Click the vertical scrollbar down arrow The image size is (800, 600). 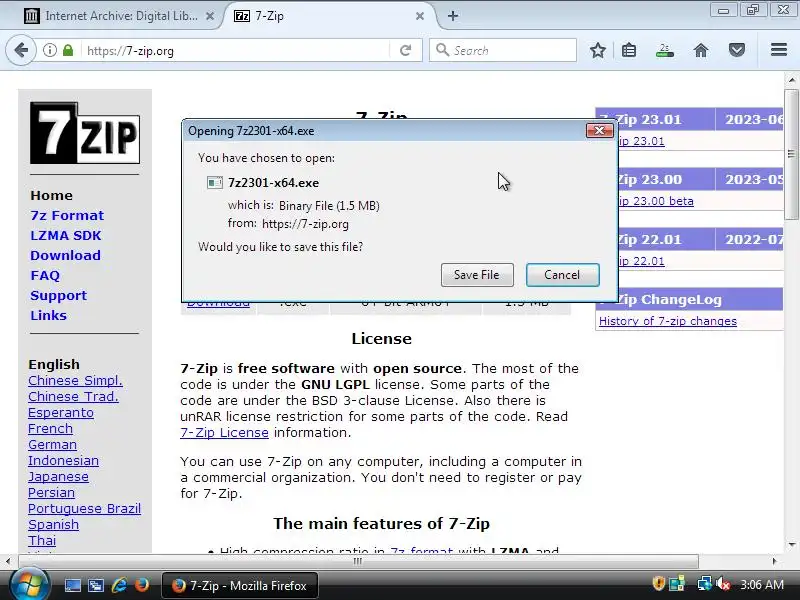click(x=792, y=544)
